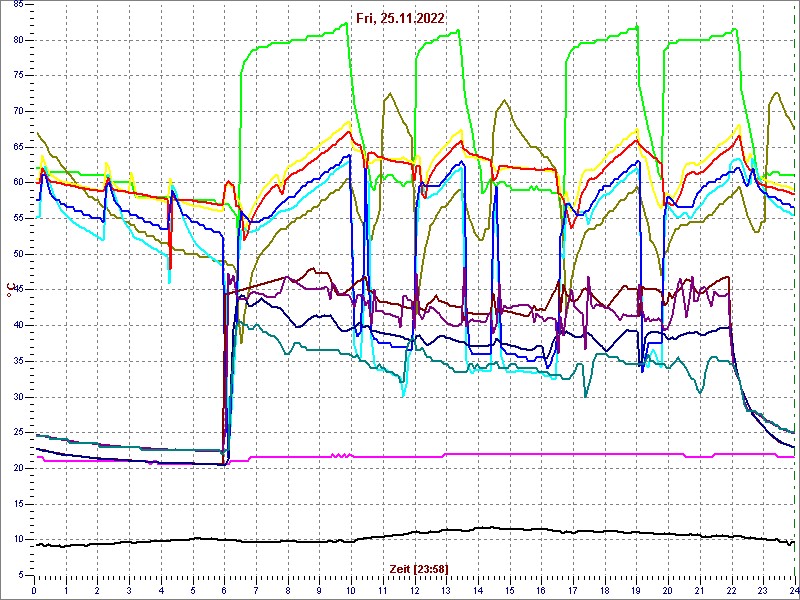
Task: Click the 60 value on the temperature axis
Action: pos(17,183)
